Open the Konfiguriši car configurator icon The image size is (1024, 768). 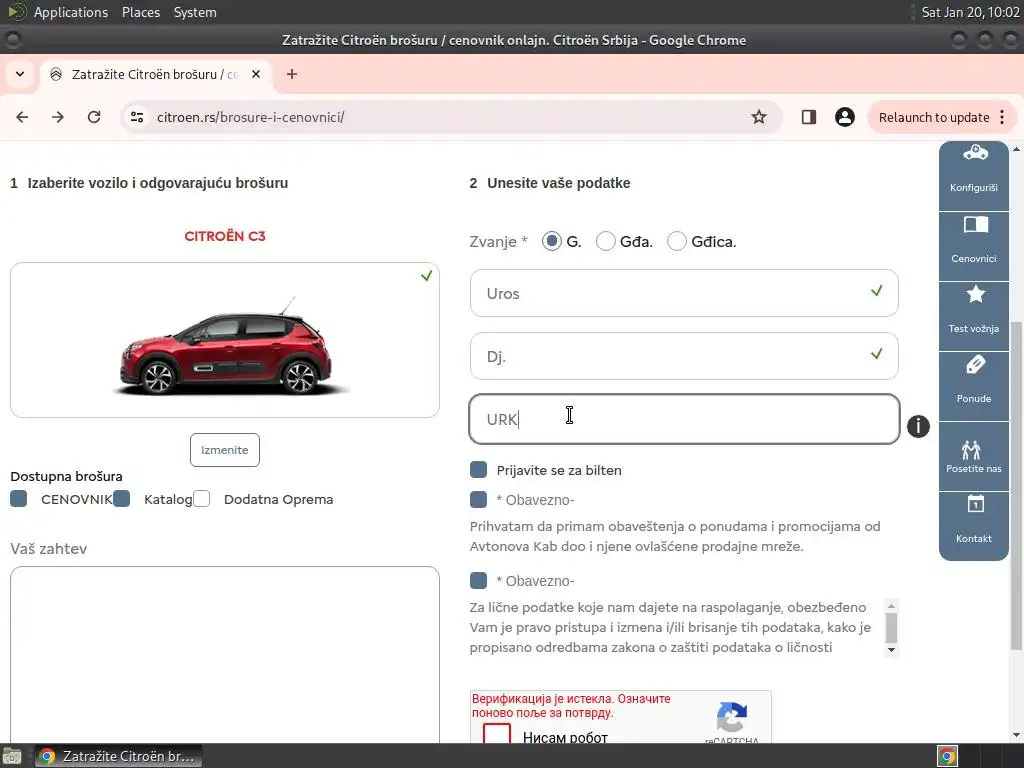[974, 153]
